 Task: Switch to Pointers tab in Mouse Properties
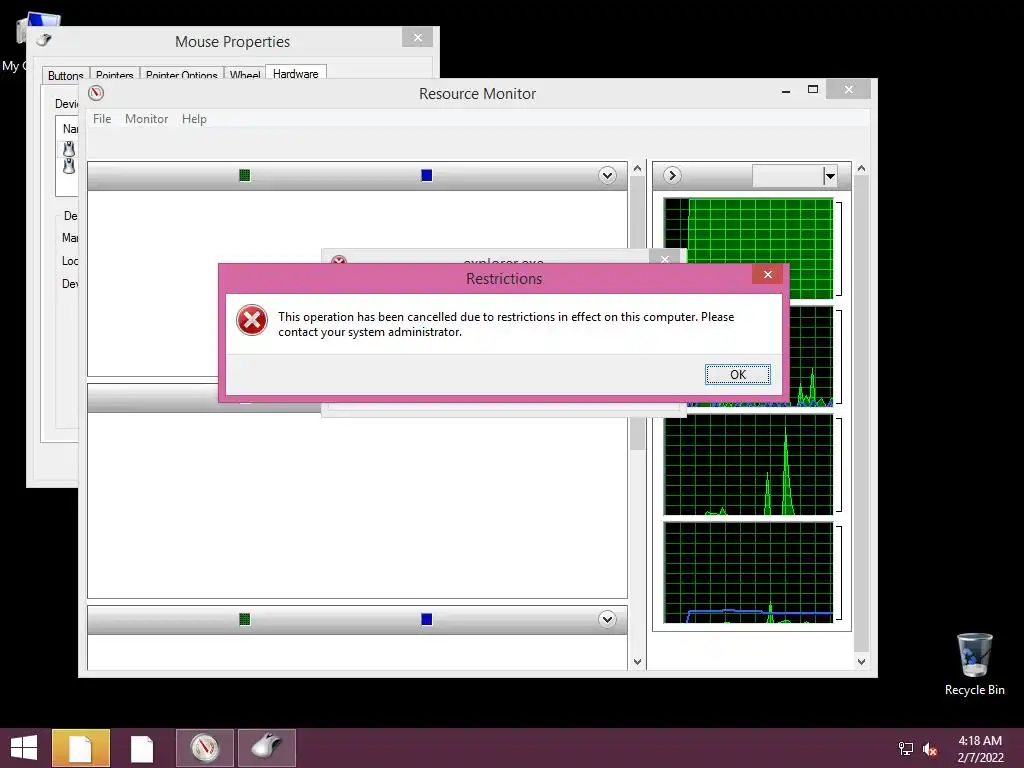(114, 75)
